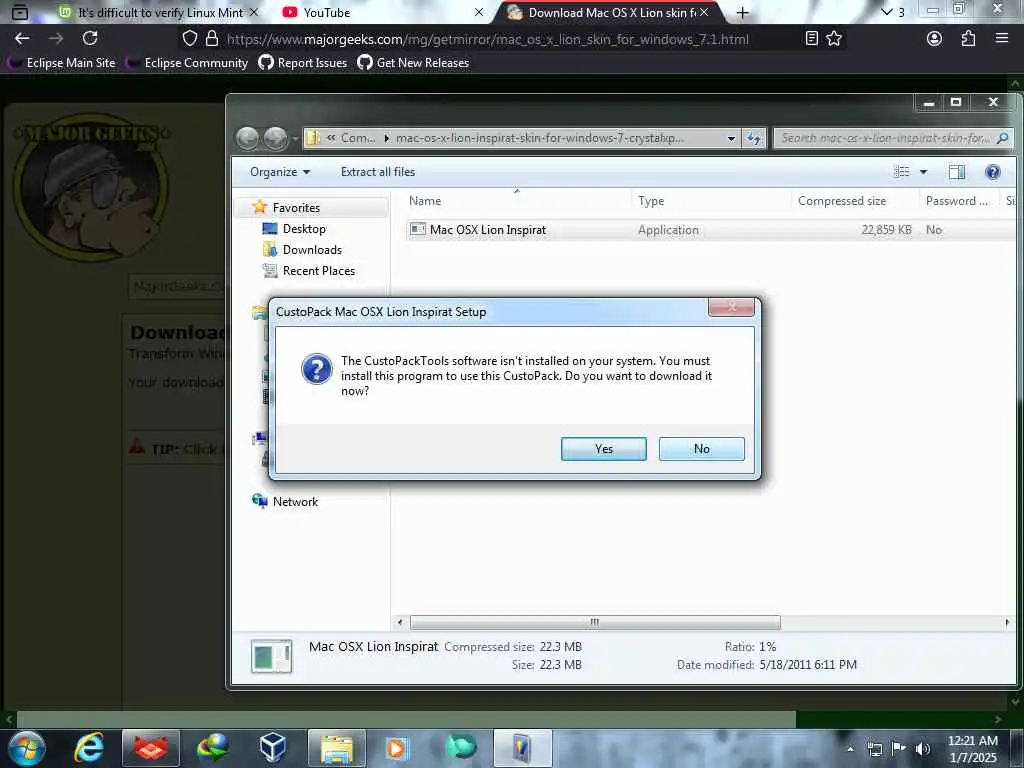Click Yes to download CustoPackTools
This screenshot has height=768, width=1024.
[603, 449]
